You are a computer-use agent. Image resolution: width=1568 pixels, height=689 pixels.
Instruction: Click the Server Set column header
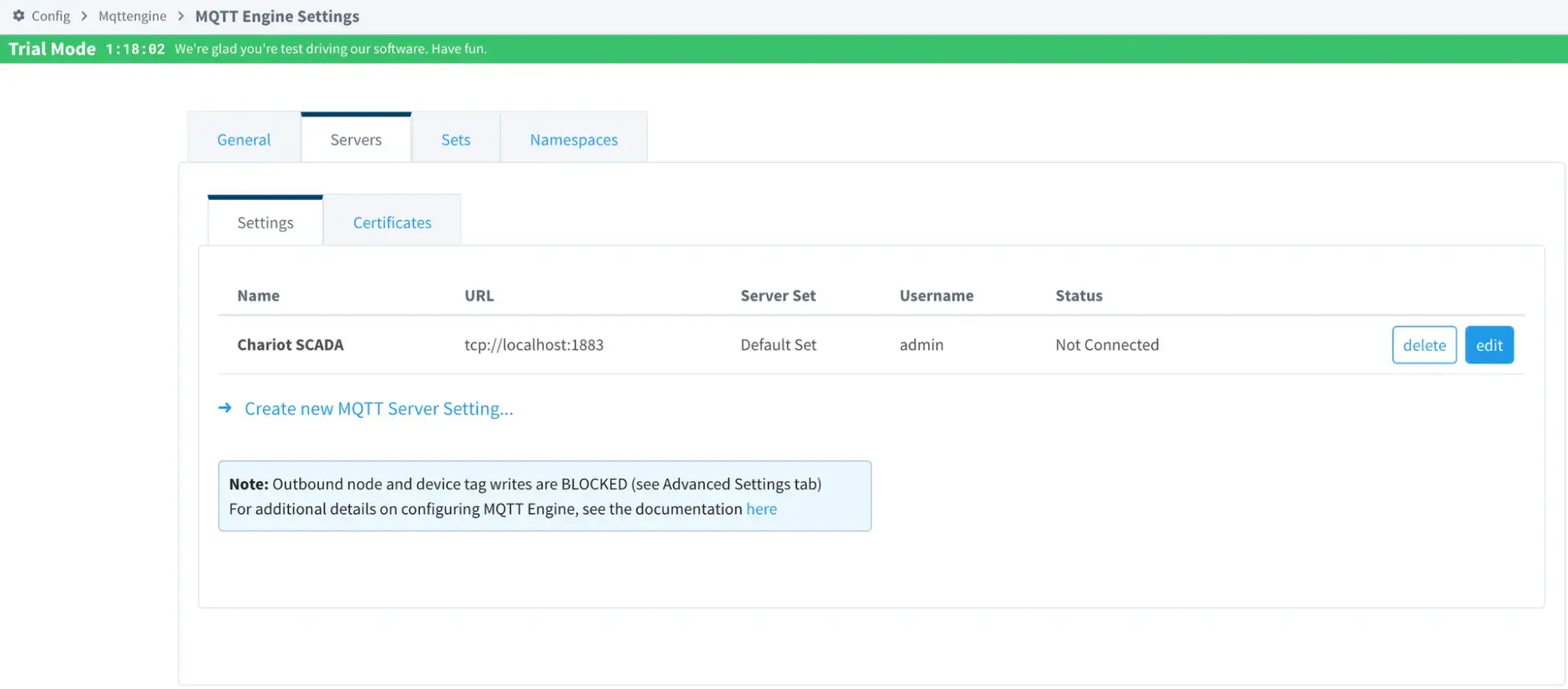(778, 296)
